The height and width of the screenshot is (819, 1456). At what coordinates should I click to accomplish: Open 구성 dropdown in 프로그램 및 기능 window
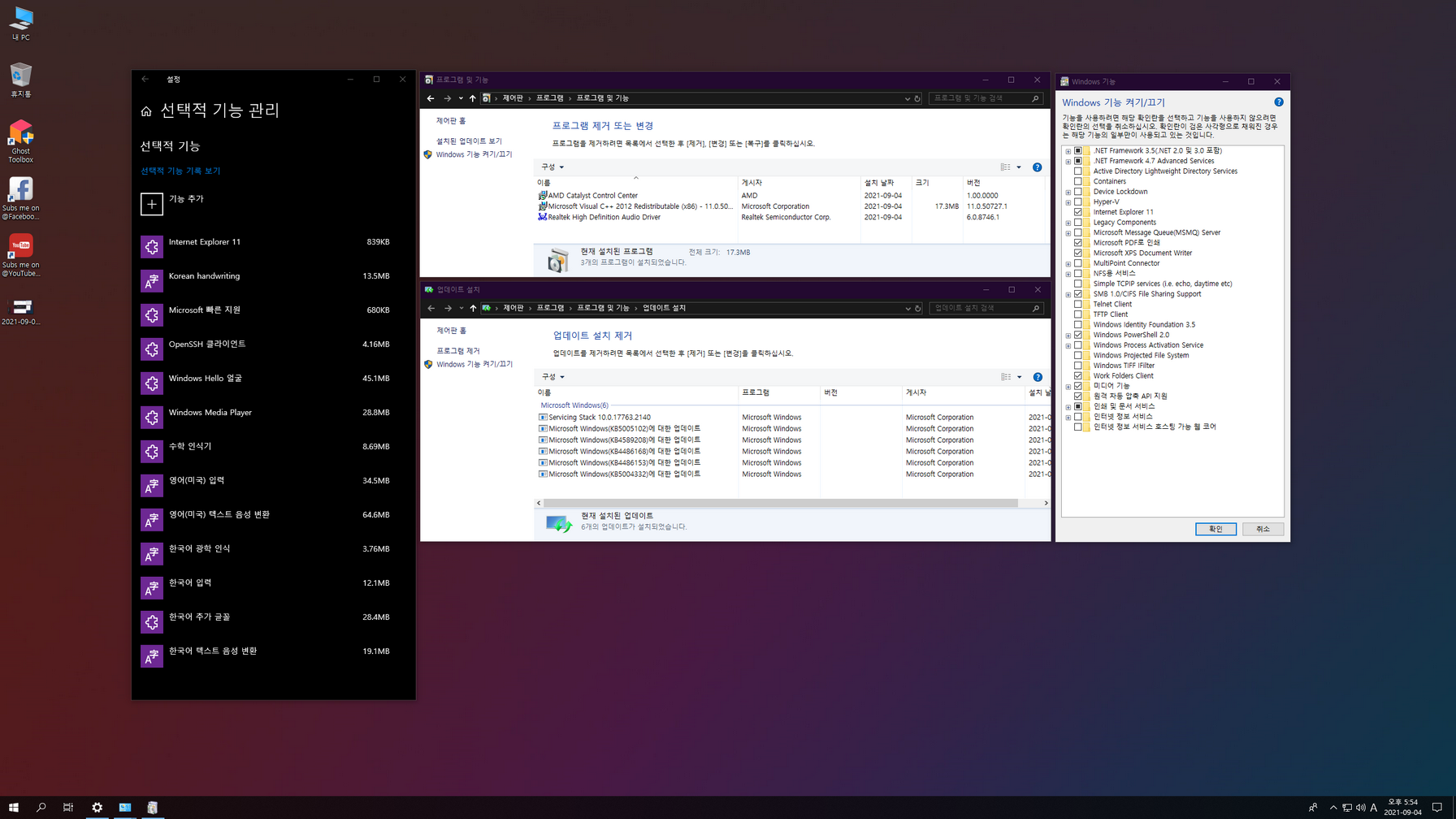[552, 167]
